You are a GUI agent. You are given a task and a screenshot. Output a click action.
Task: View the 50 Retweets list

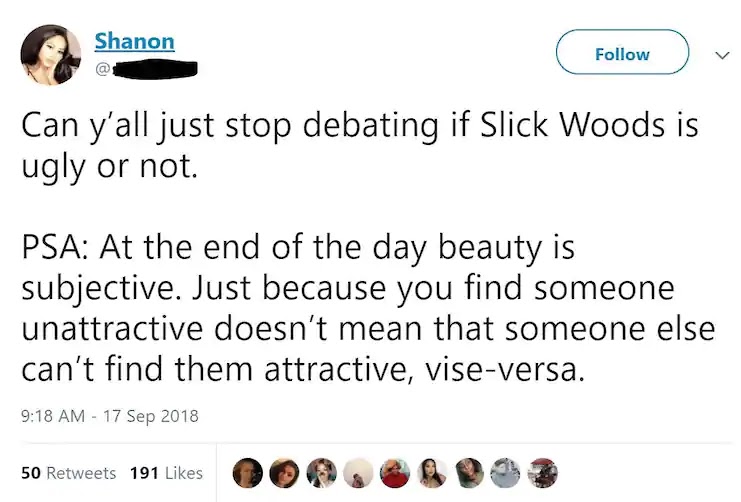click(x=69, y=473)
